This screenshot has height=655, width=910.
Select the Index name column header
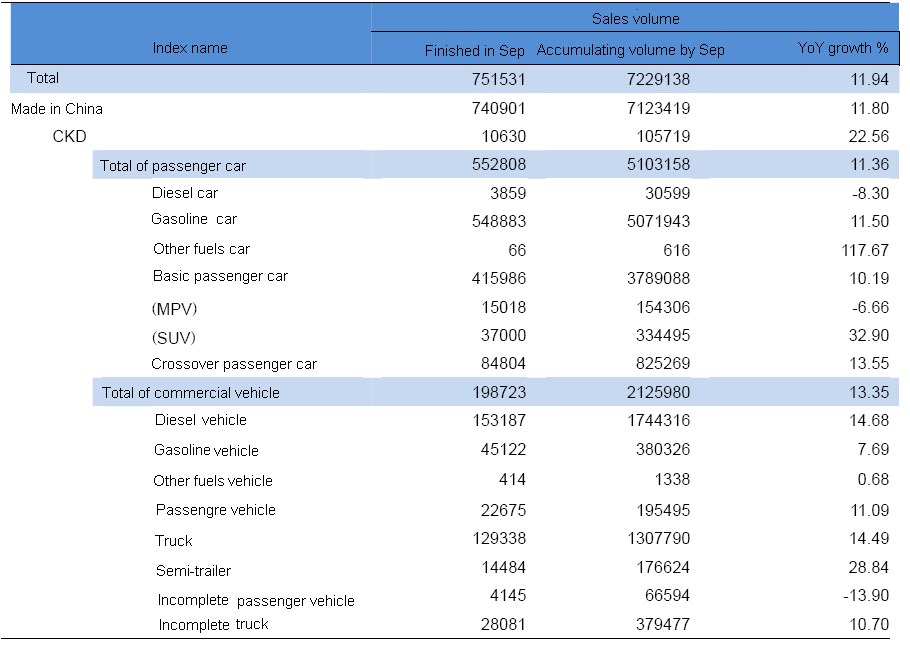click(x=190, y=48)
